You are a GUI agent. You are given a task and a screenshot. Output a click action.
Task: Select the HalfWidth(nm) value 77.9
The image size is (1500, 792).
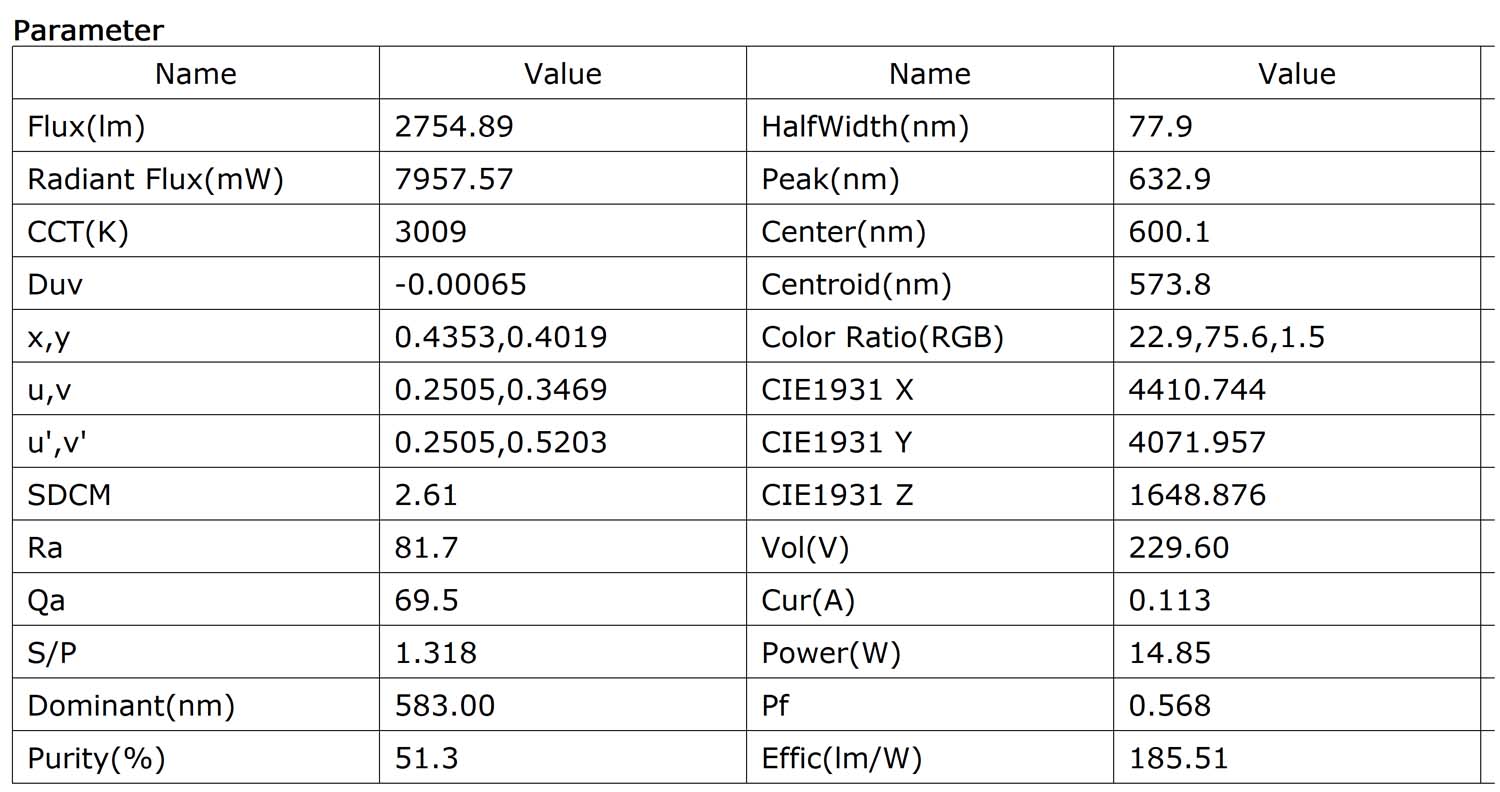click(1160, 126)
